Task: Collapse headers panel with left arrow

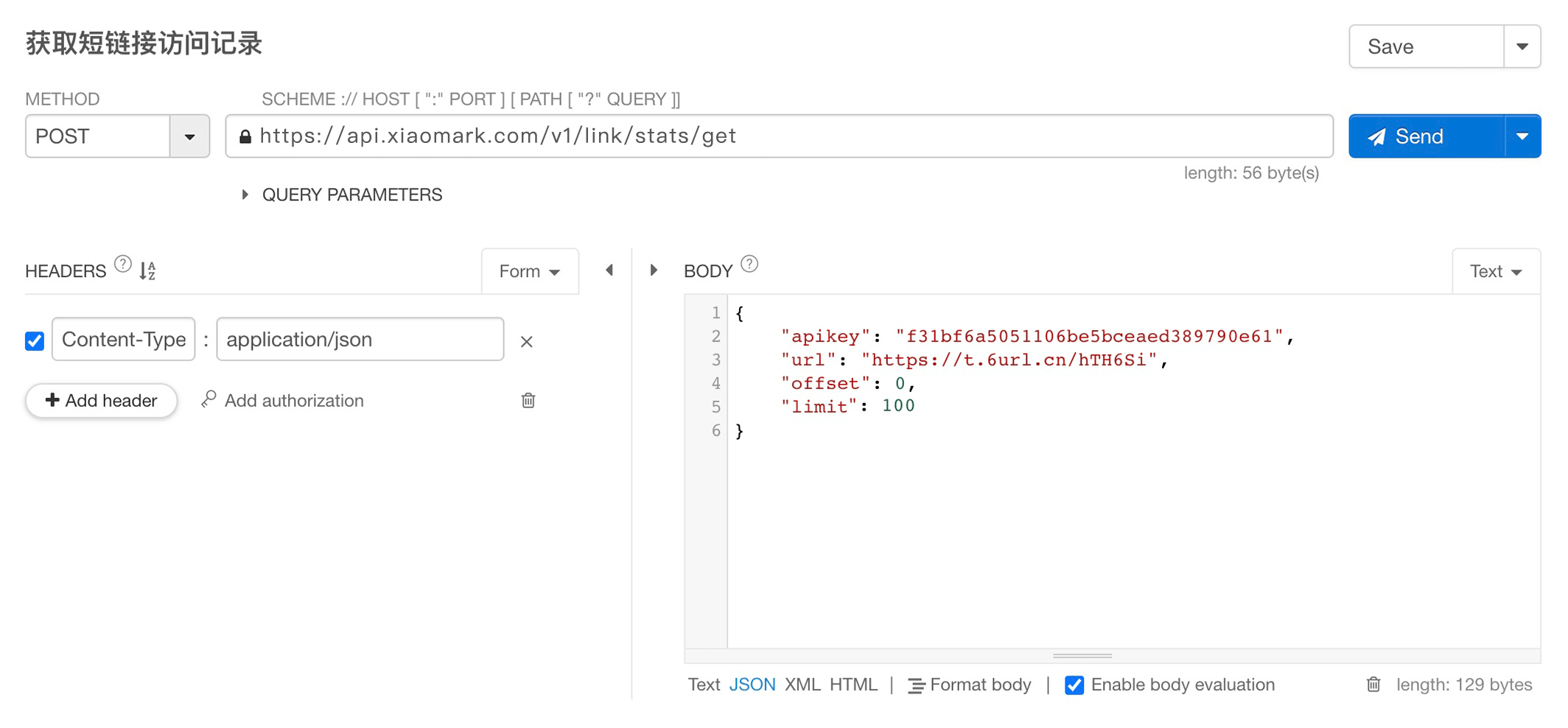Action: coord(609,270)
